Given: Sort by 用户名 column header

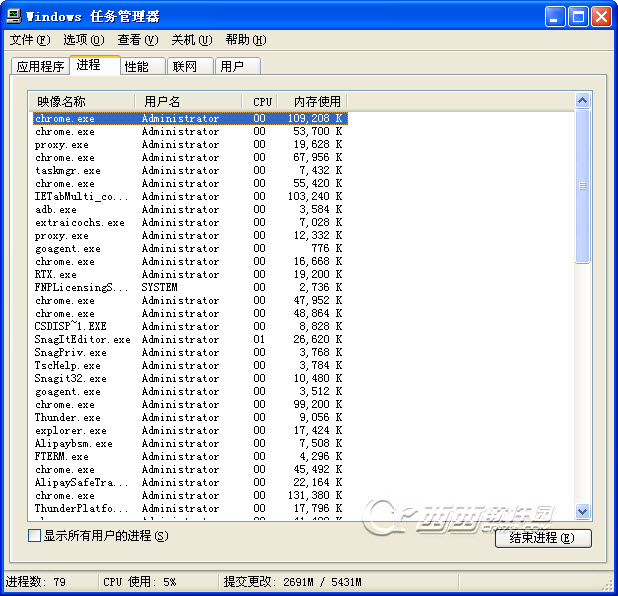Looking at the screenshot, I should [x=188, y=102].
